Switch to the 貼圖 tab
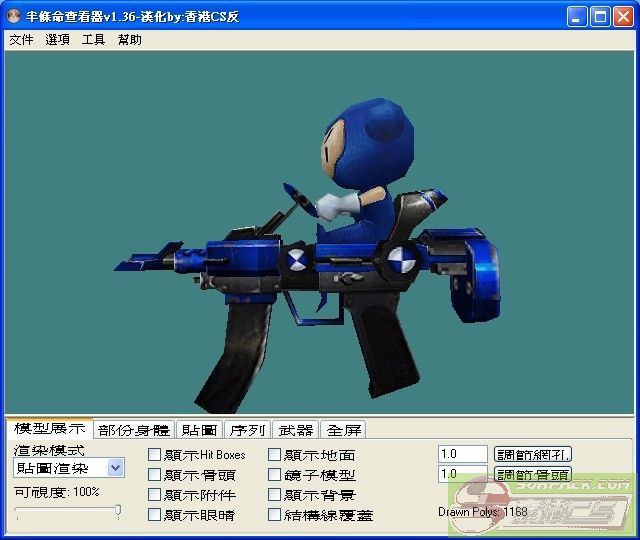Screen dimensions: 640x540 199,430
